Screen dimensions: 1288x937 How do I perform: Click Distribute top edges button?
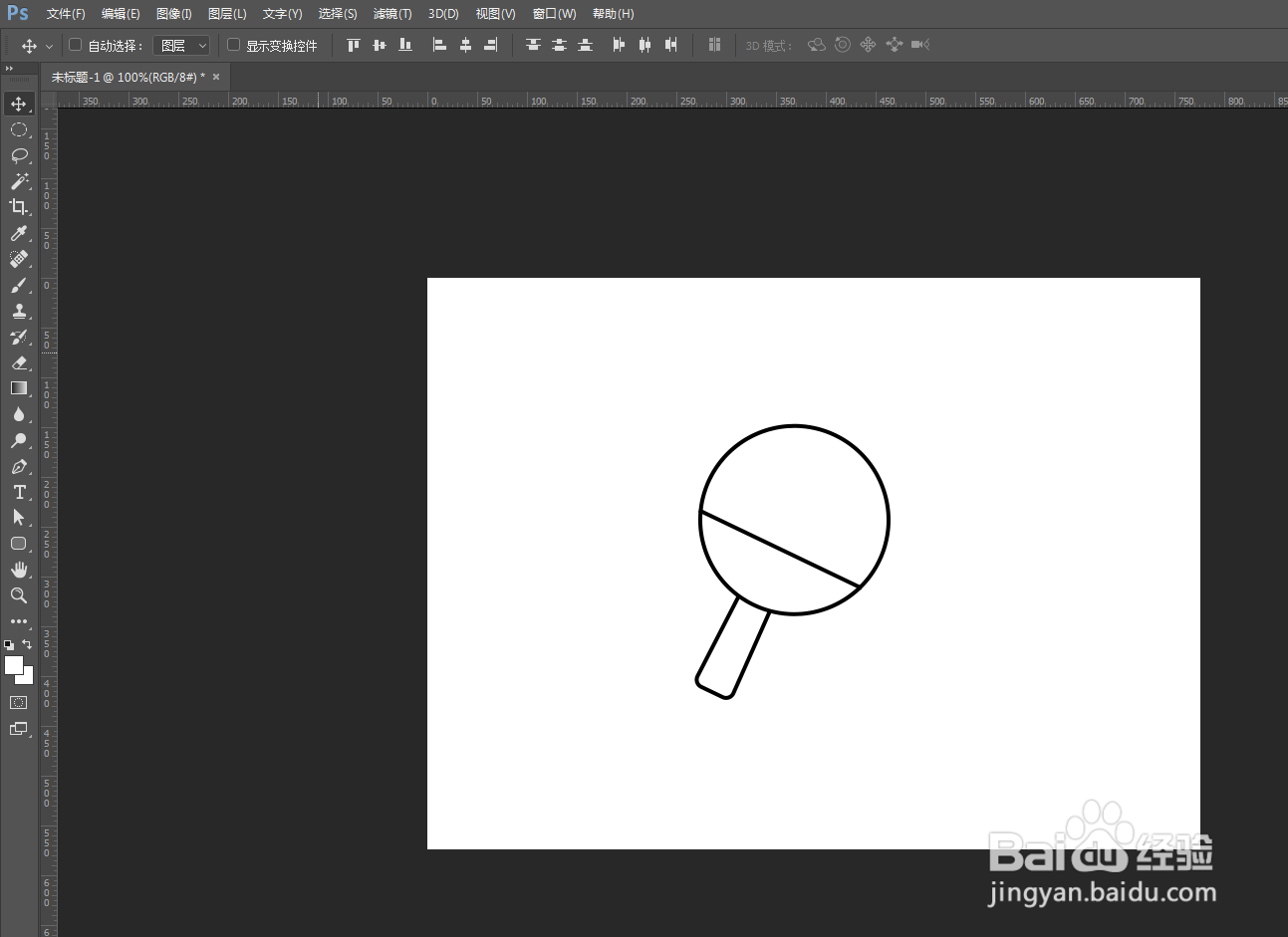pyautogui.click(x=534, y=45)
